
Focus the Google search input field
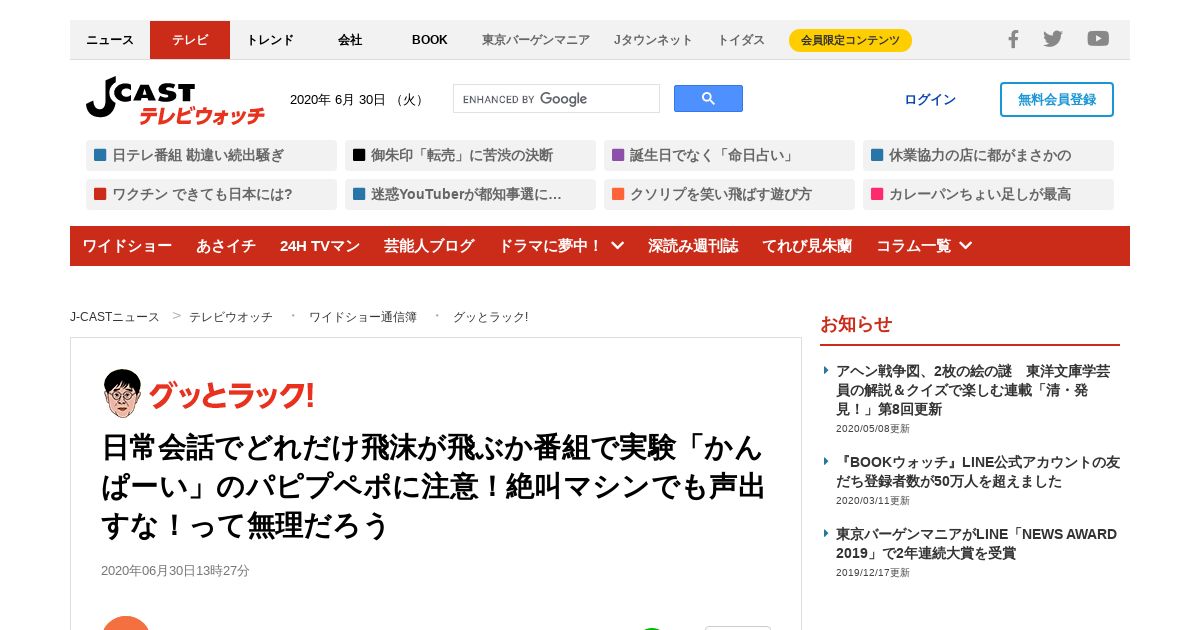tap(556, 99)
